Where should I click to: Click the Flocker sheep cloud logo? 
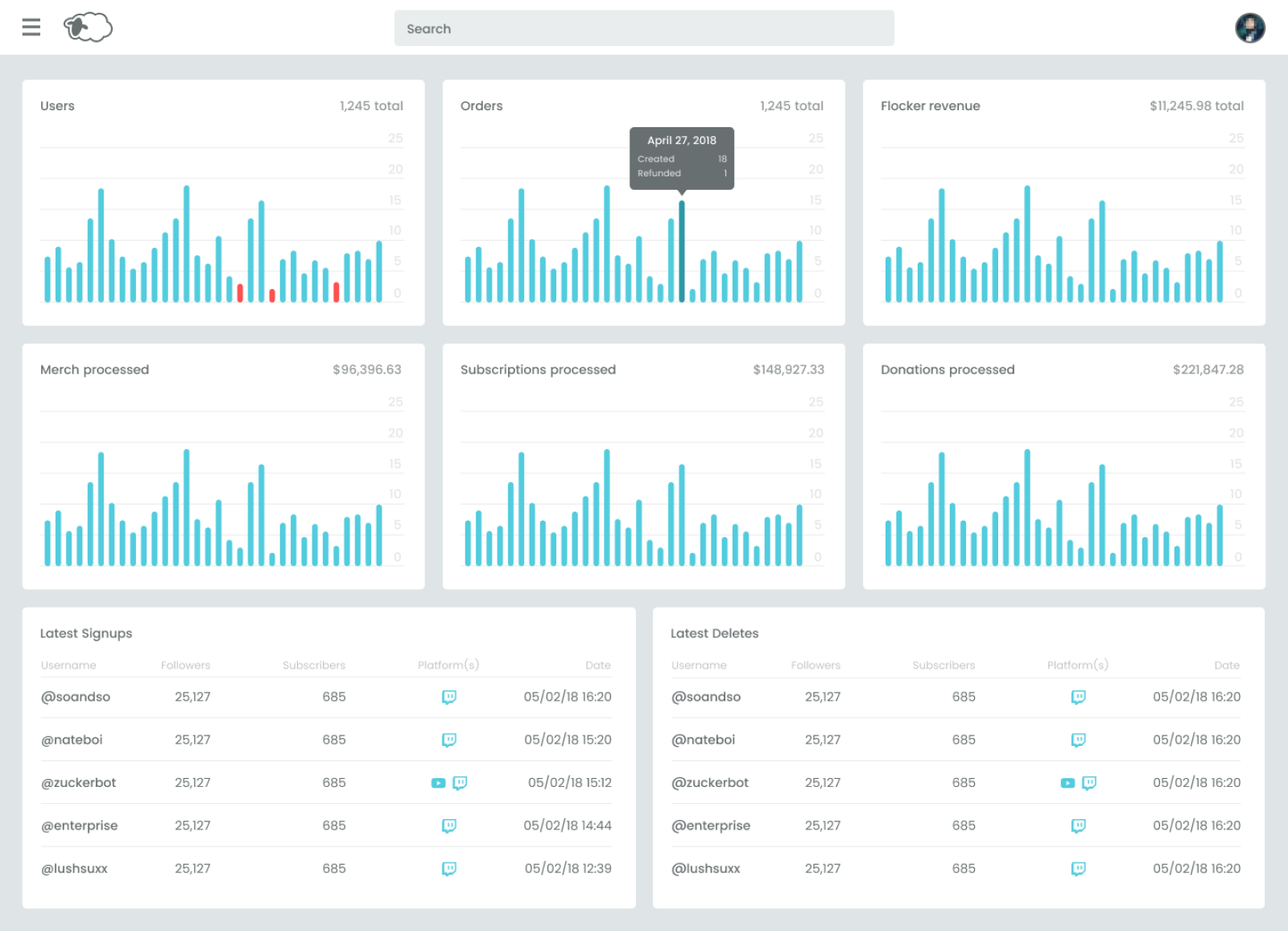coord(88,27)
